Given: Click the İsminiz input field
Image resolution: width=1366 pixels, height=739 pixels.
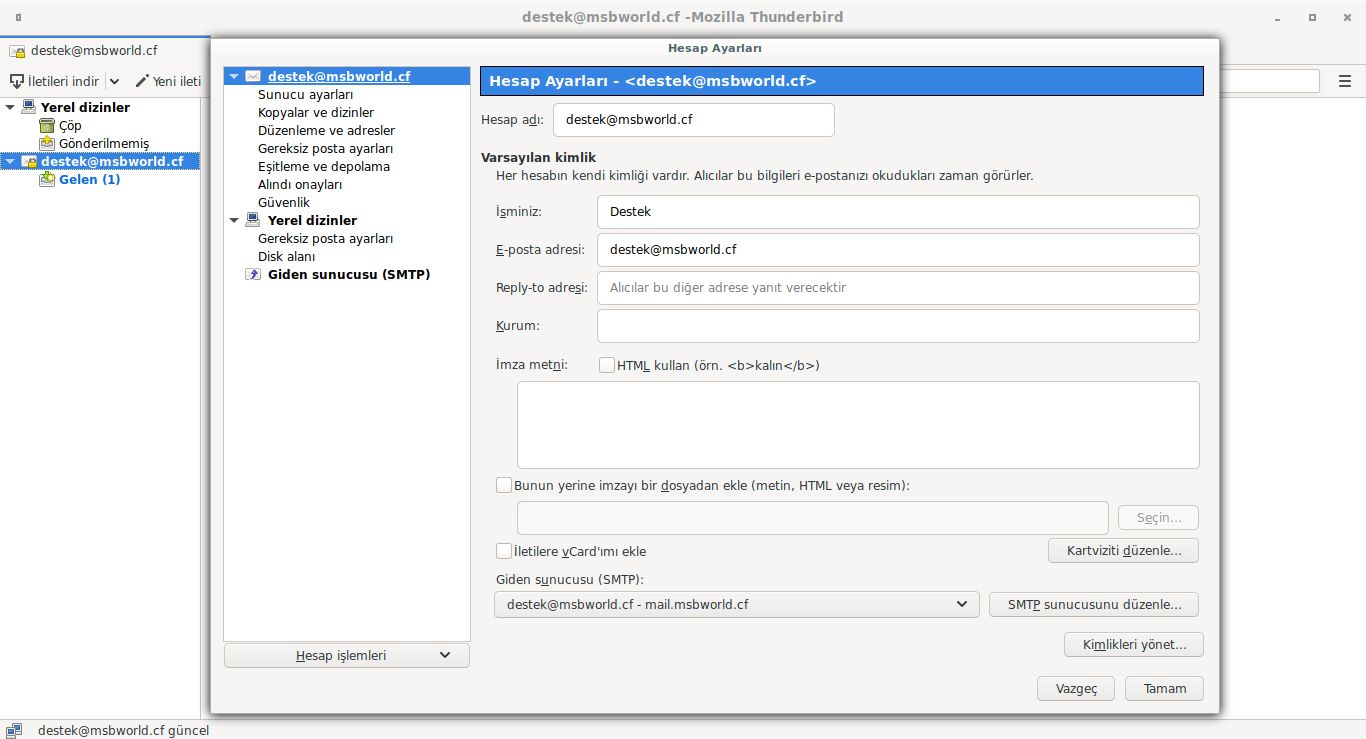Looking at the screenshot, I should [898, 212].
